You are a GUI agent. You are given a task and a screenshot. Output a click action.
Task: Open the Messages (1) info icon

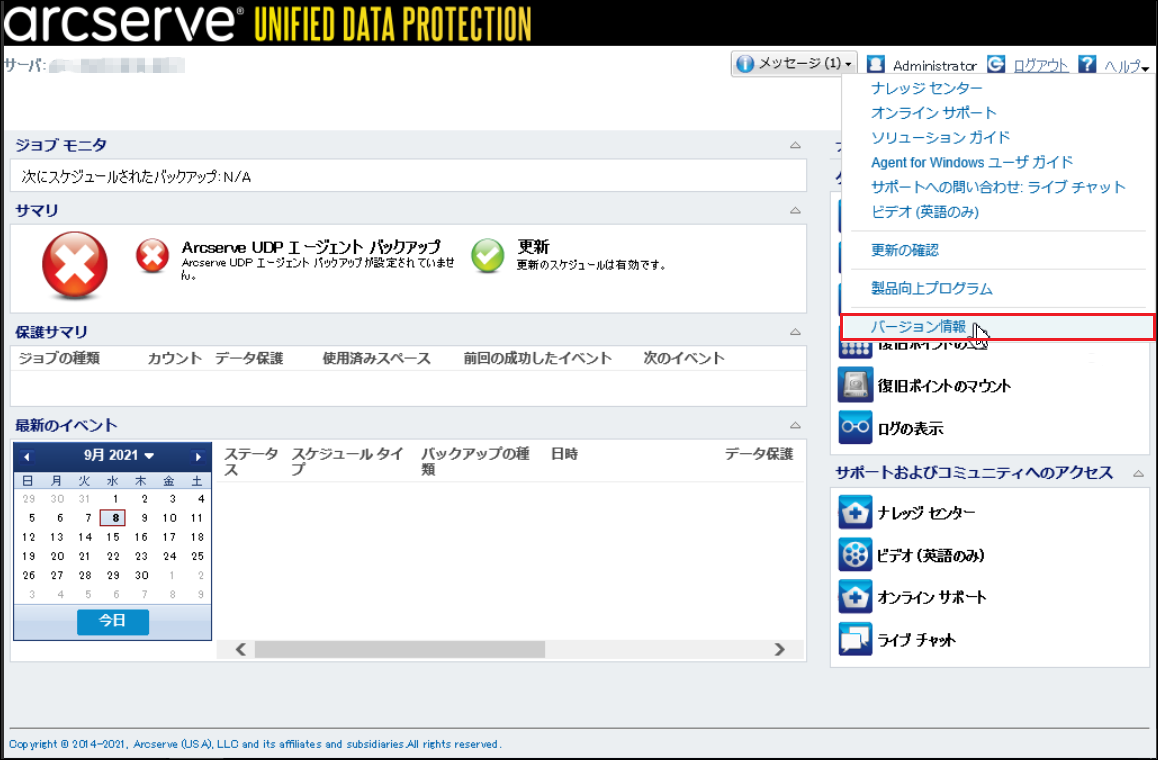tap(745, 64)
